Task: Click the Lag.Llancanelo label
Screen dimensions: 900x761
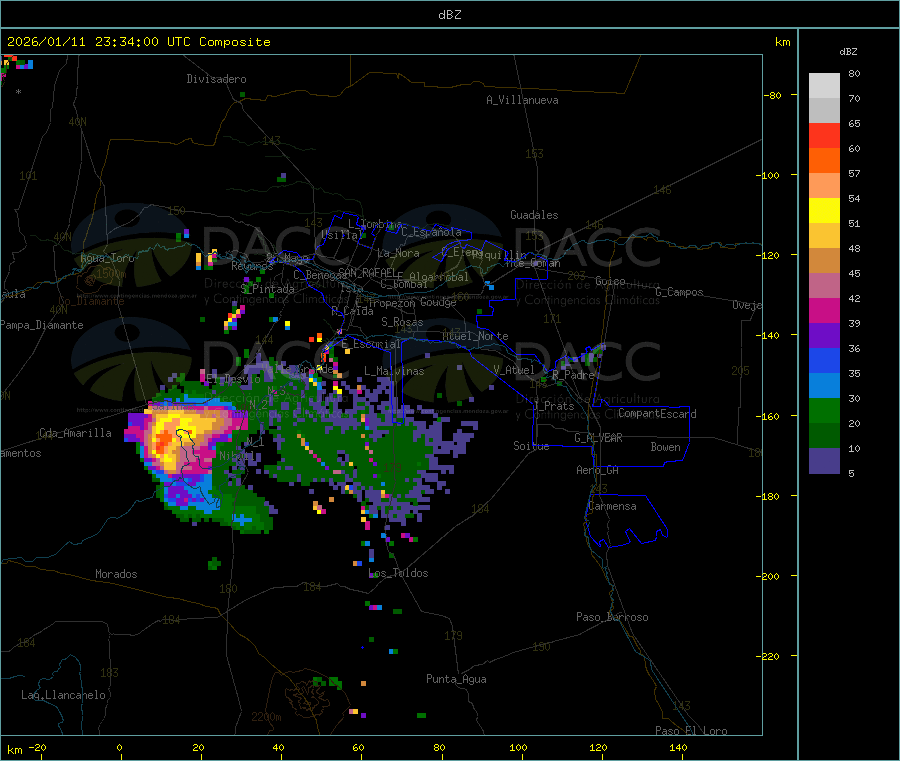Action: click(64, 695)
